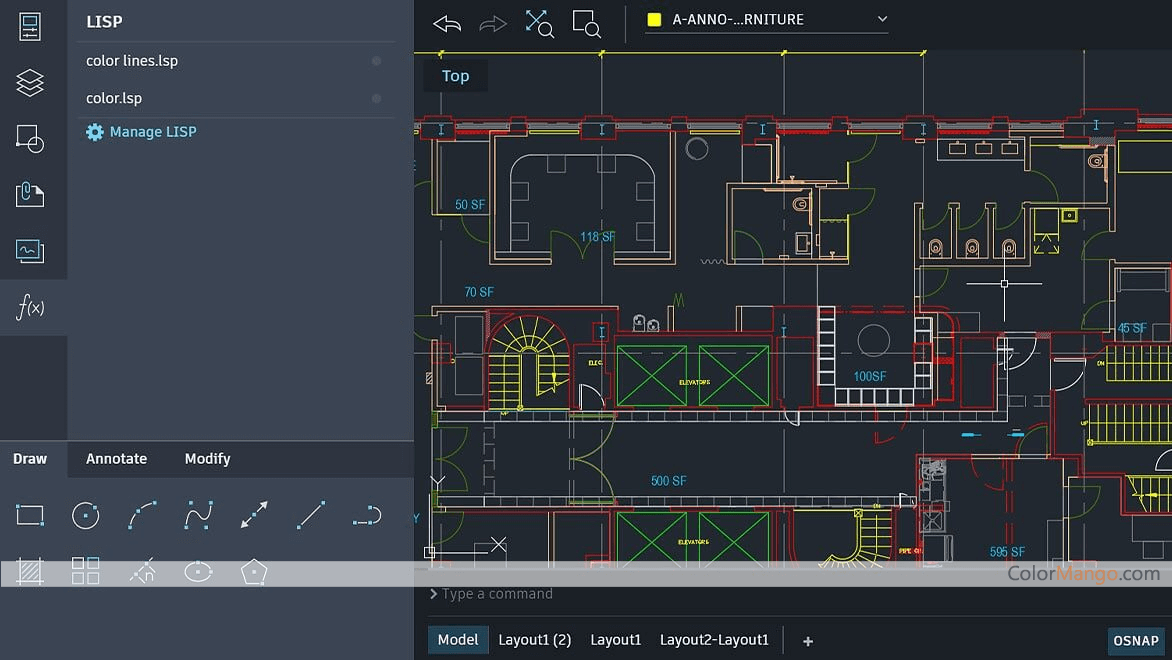The width and height of the screenshot is (1172, 660).
Task: Toggle the status dot for color.lsp
Action: point(376,98)
